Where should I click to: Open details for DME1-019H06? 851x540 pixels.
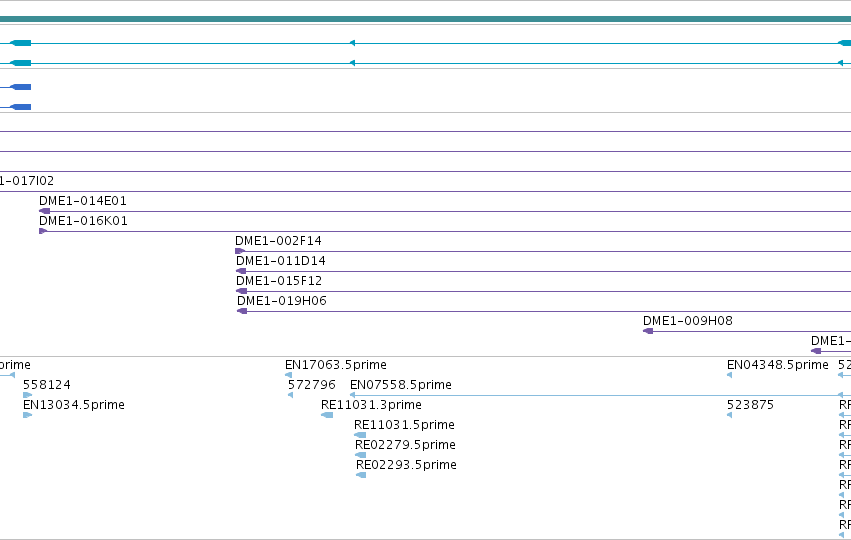[x=282, y=301]
